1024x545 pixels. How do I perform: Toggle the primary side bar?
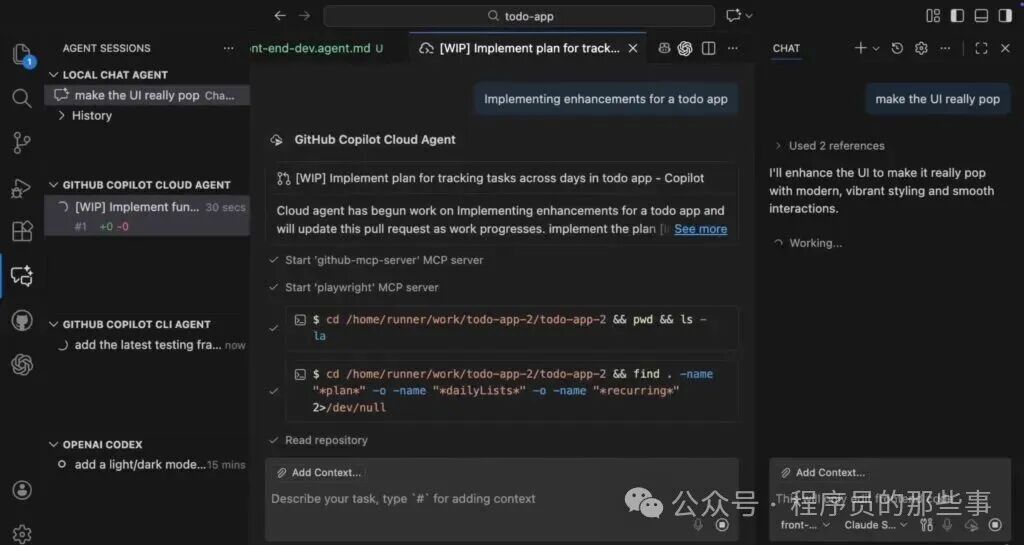point(957,16)
